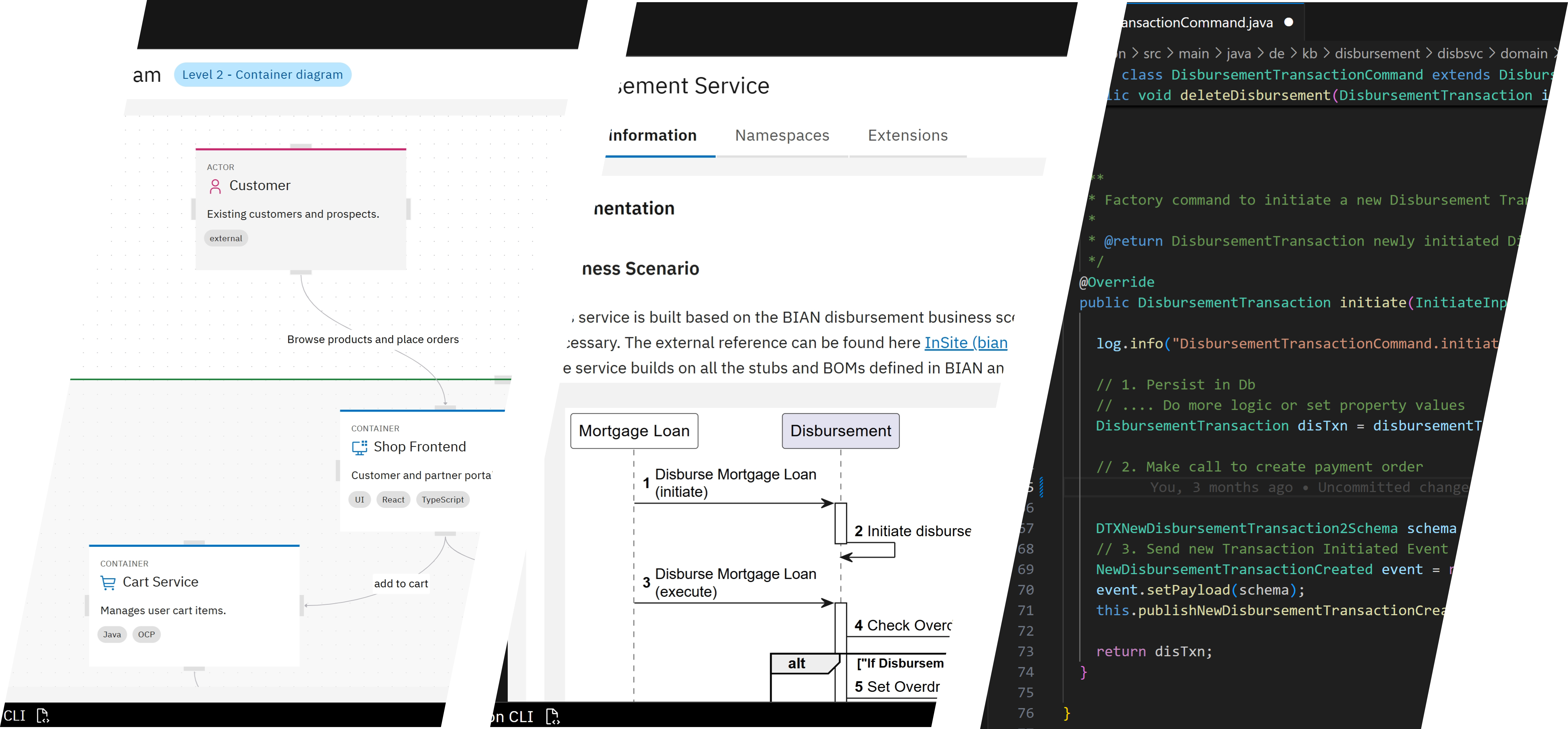Click 'disbsvc' in the editor breadcrumb
The height and width of the screenshot is (729, 1568).
point(1460,54)
